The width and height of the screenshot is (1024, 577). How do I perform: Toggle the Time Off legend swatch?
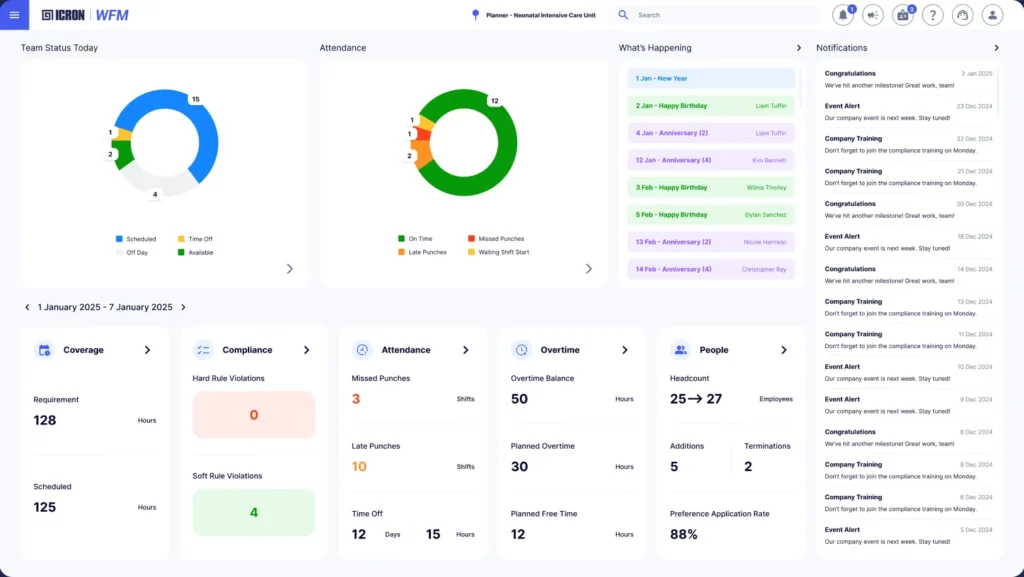coord(181,239)
